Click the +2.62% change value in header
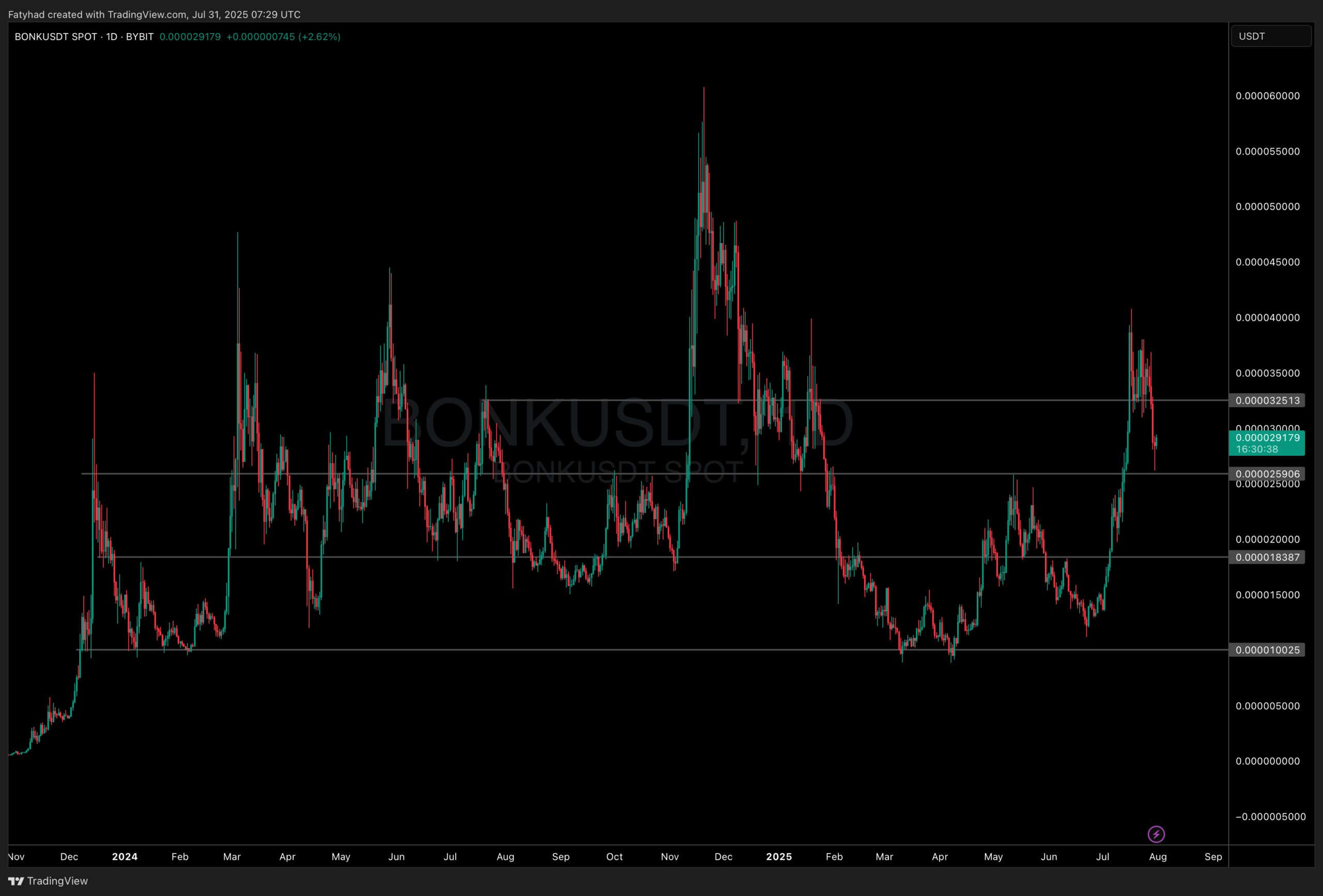Screen dimensions: 1323x896 (319, 37)
